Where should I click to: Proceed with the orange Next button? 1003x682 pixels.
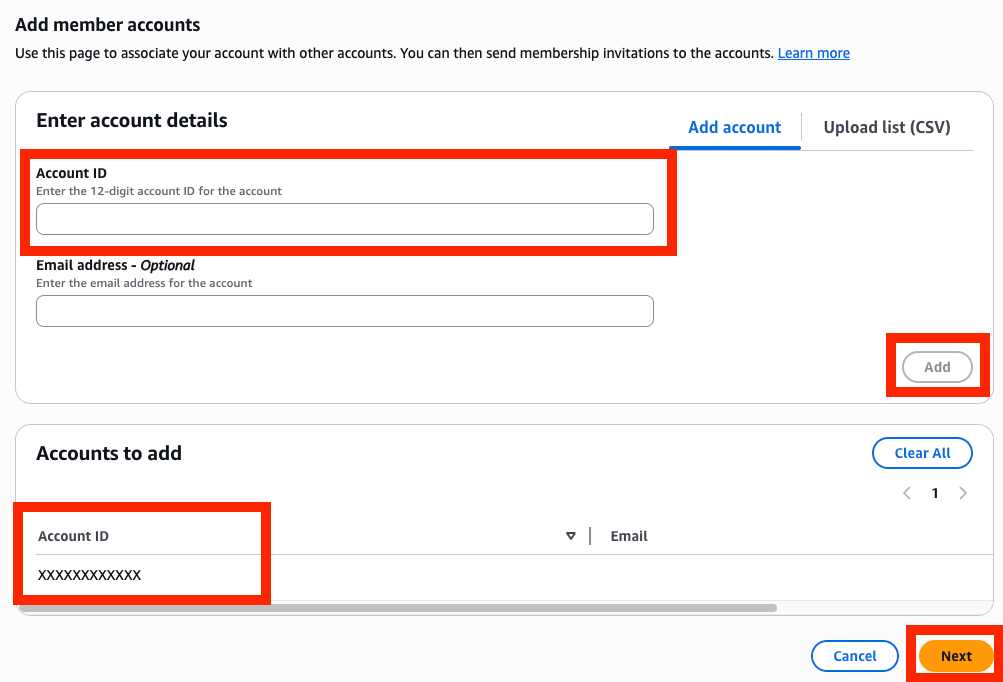click(x=955, y=656)
